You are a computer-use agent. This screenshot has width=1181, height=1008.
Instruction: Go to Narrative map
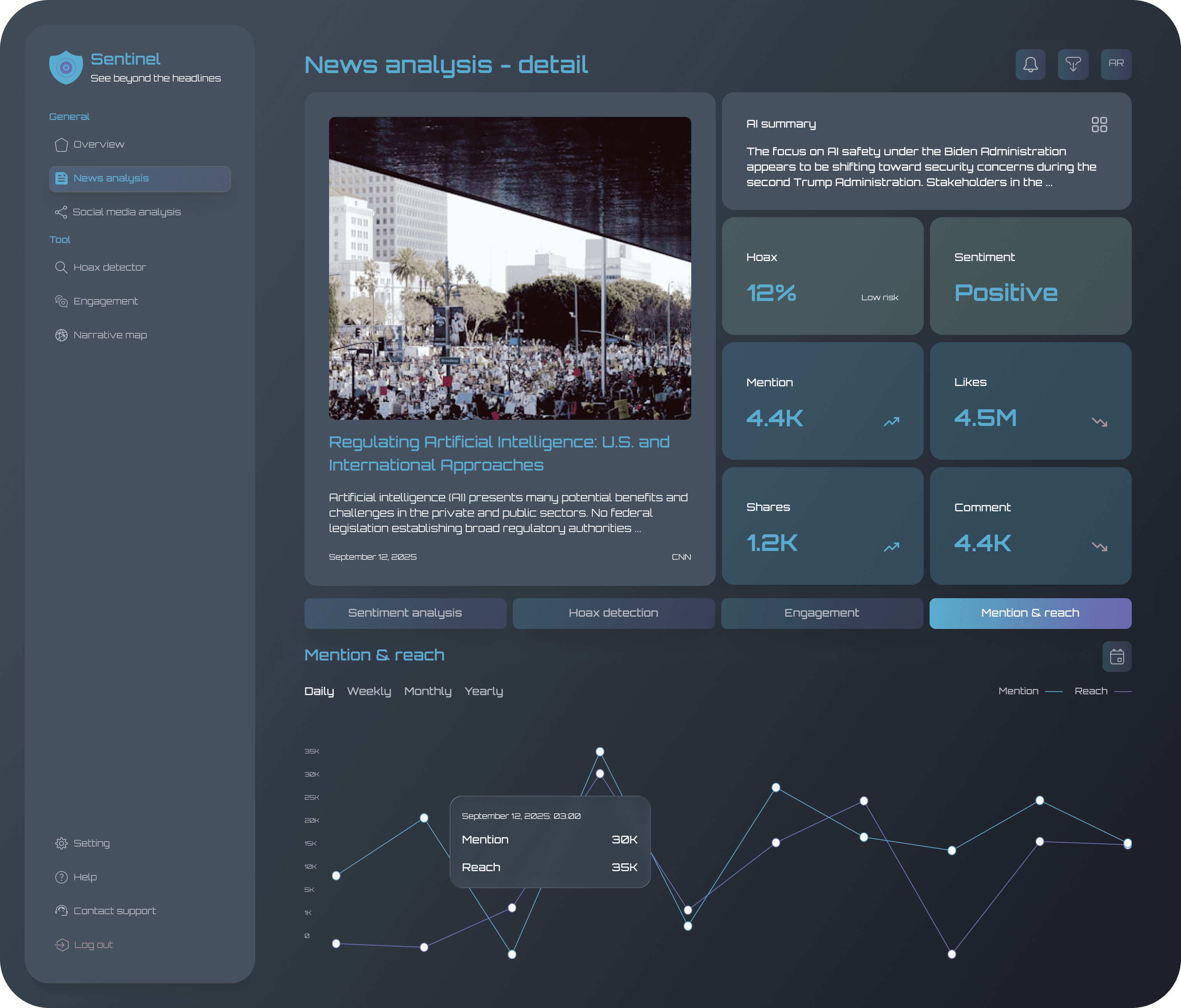click(110, 335)
